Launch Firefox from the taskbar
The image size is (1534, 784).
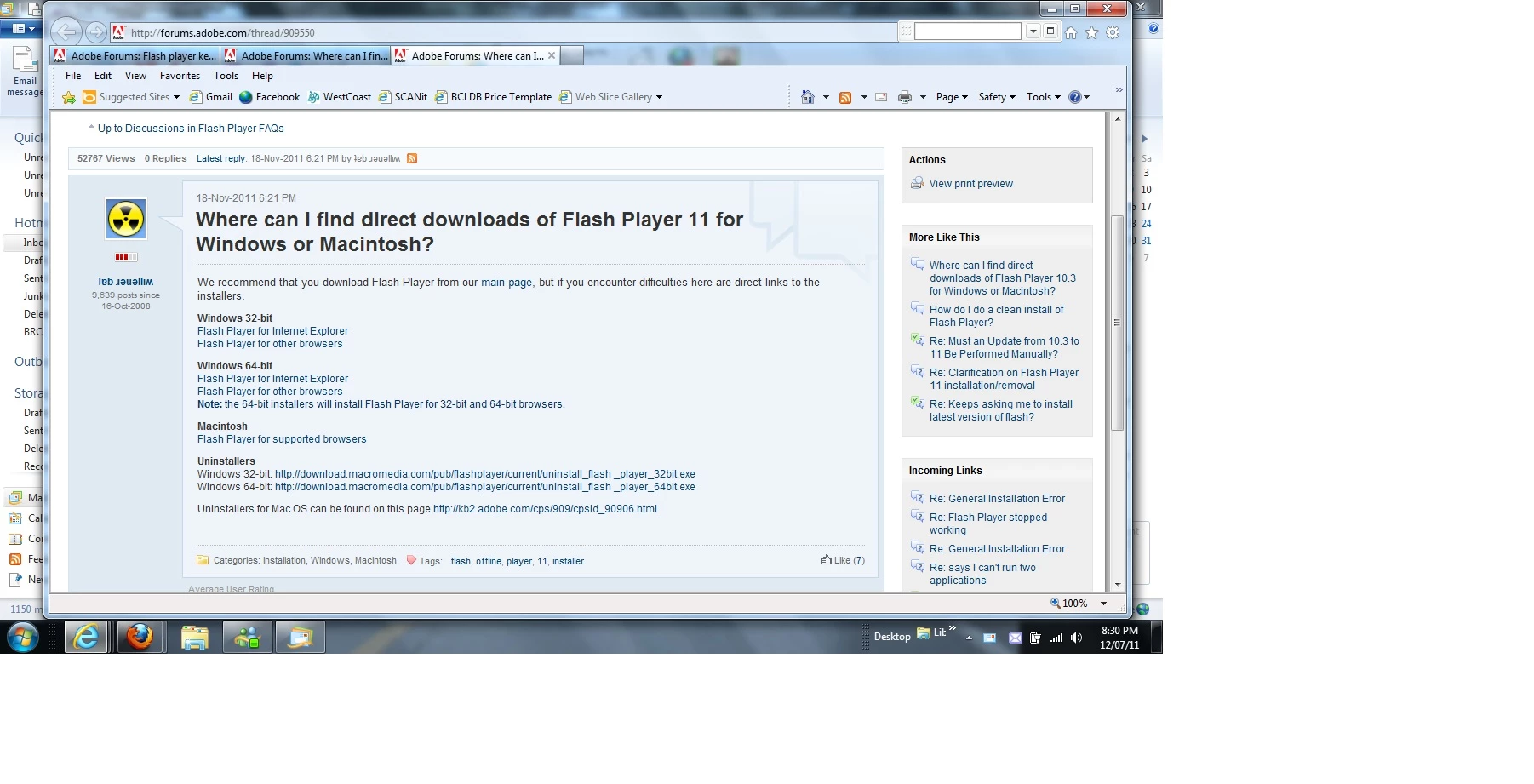tap(140, 637)
